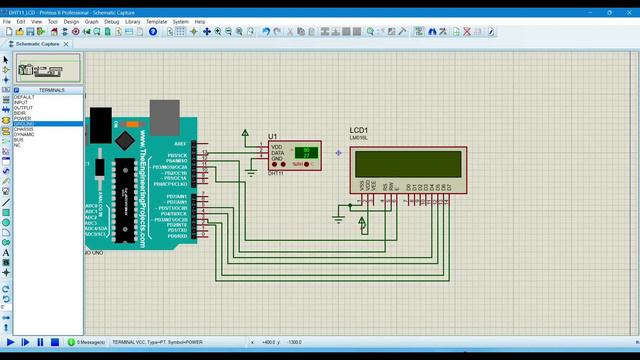Open the System menu
Image resolution: width=640 pixels, height=360 pixels.
[180, 22]
